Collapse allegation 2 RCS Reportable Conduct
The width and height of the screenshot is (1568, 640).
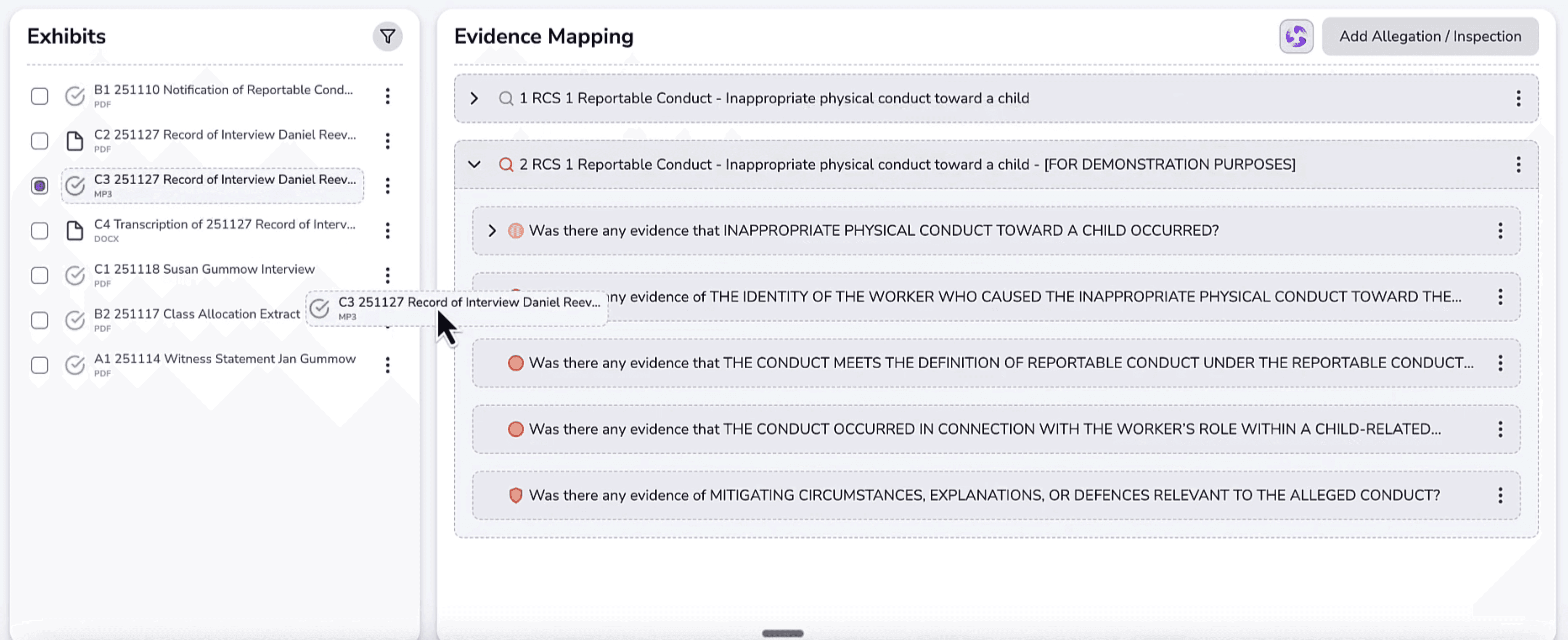point(474,164)
